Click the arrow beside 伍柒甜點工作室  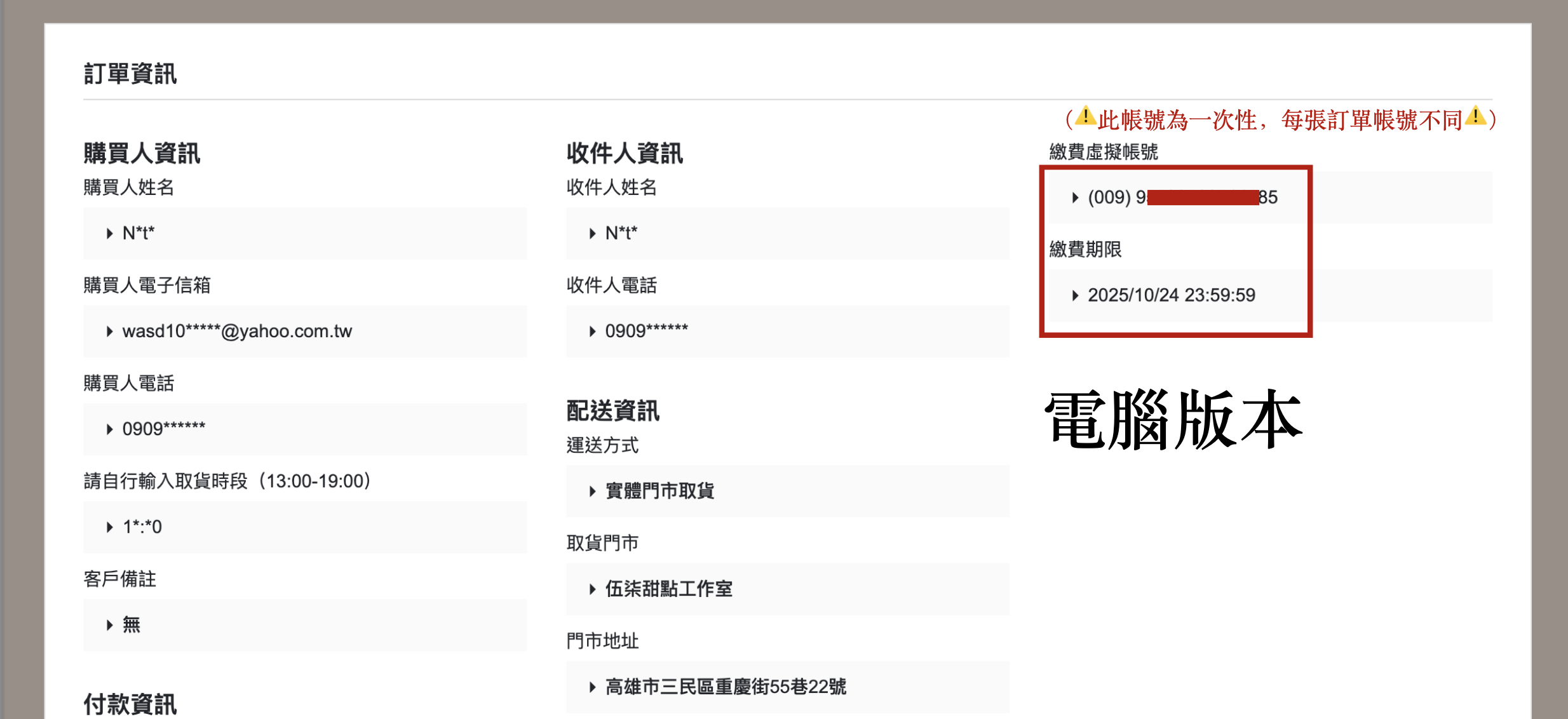(593, 589)
